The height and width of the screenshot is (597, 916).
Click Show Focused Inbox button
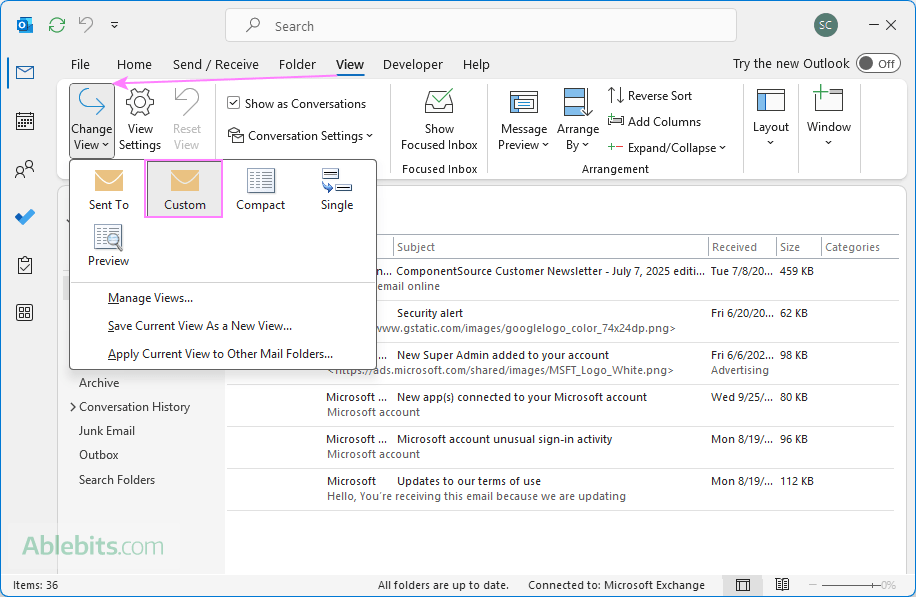(x=439, y=120)
